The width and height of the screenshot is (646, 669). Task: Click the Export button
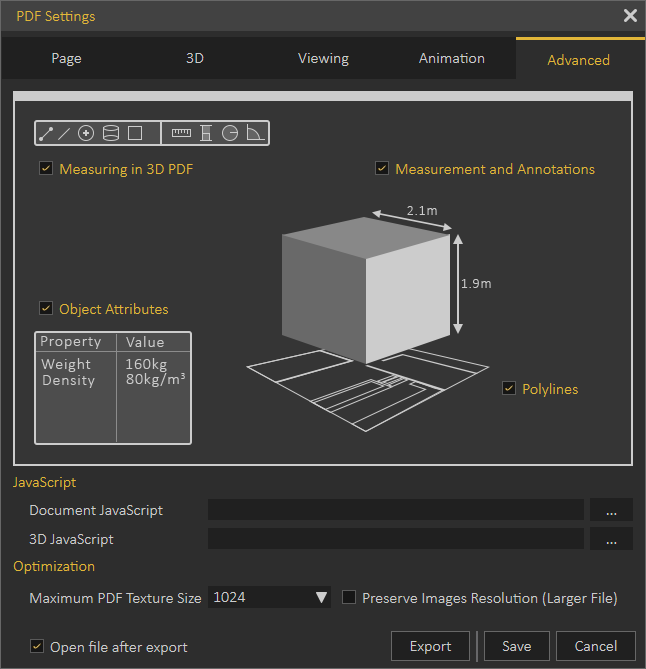click(x=430, y=646)
